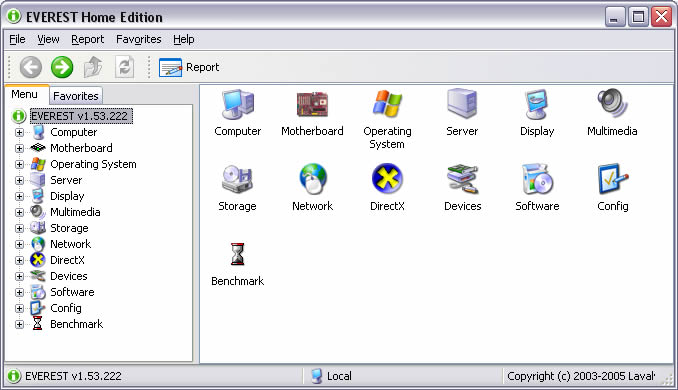Viewport: 678px width, 390px height.
Task: Click the Copyright text in status bar
Action: [x=581, y=376]
